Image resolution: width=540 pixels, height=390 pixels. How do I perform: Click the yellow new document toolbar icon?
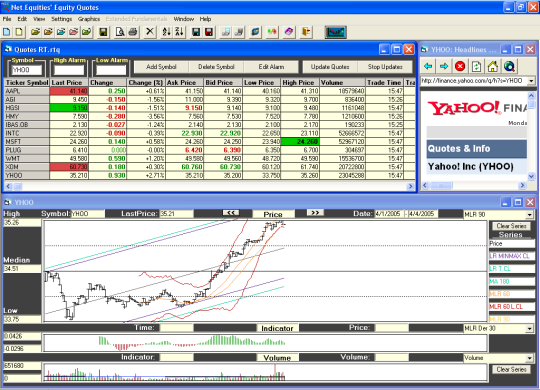pyautogui.click(x=19, y=32)
